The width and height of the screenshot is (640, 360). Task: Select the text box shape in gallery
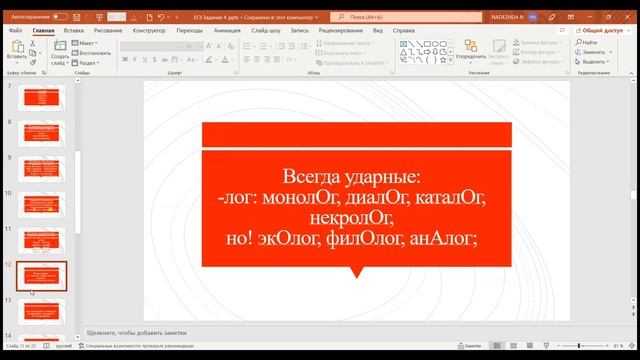pos(403,44)
